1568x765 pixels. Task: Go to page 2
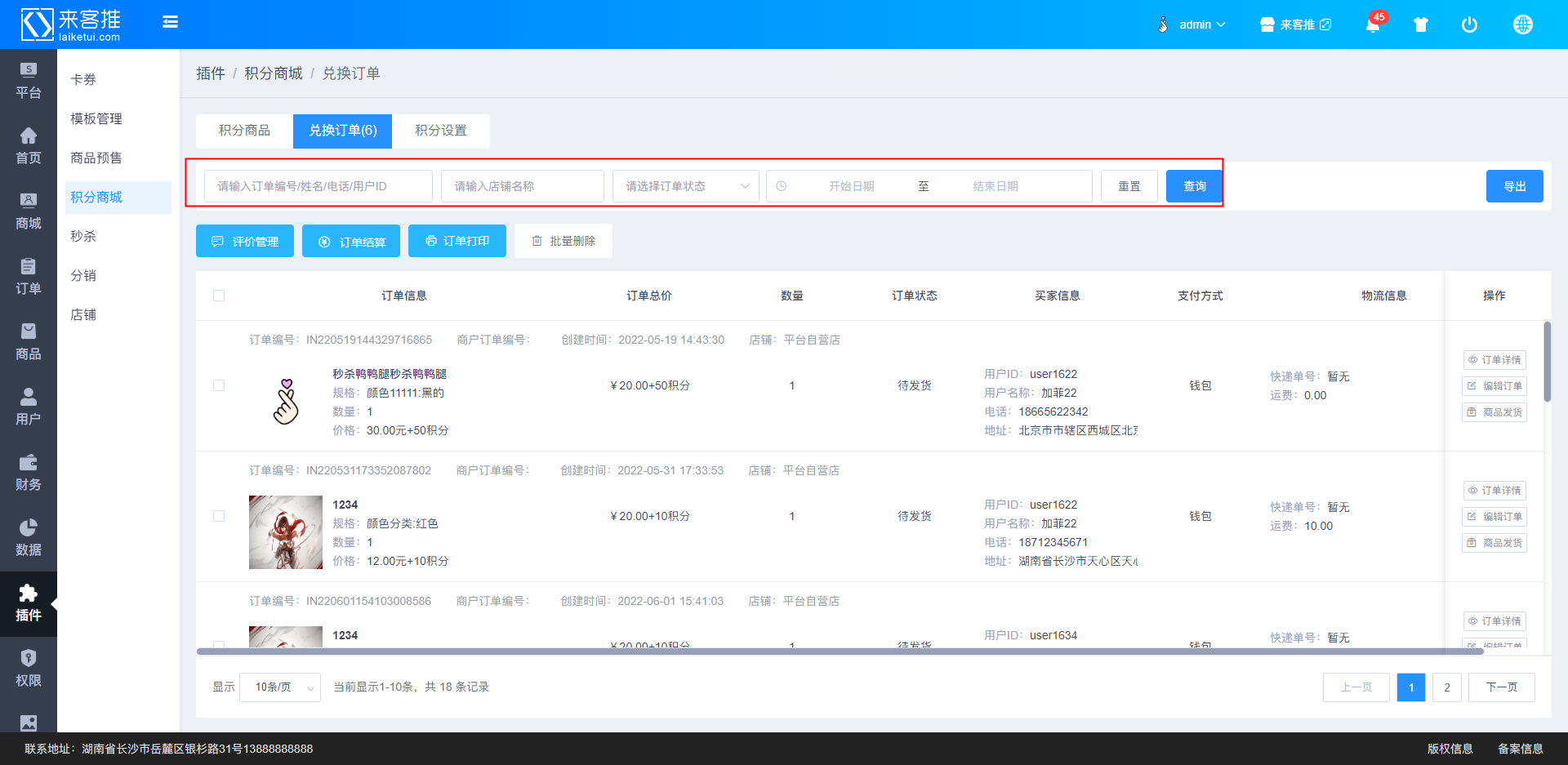1447,687
